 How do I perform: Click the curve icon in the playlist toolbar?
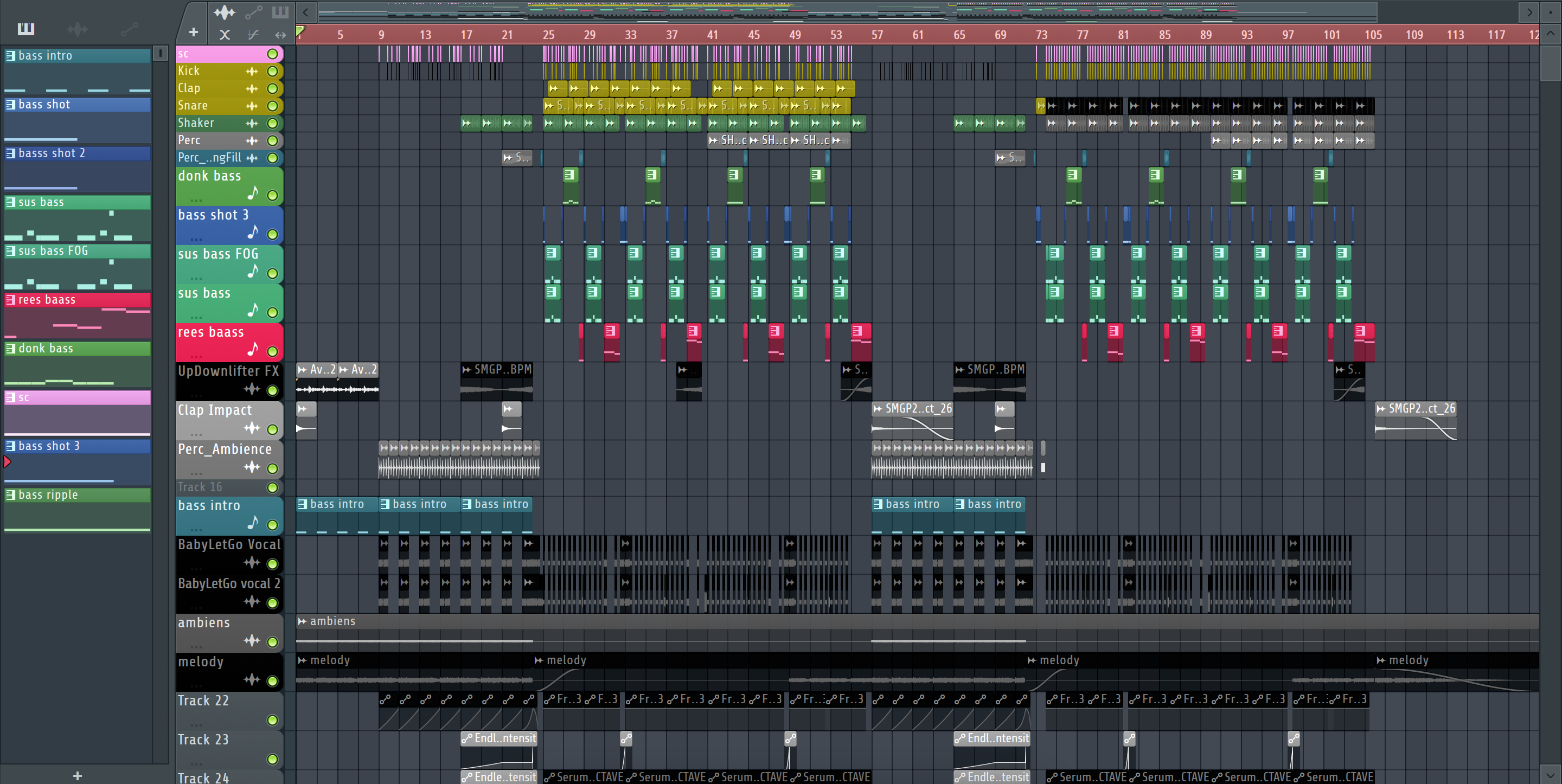(x=253, y=35)
